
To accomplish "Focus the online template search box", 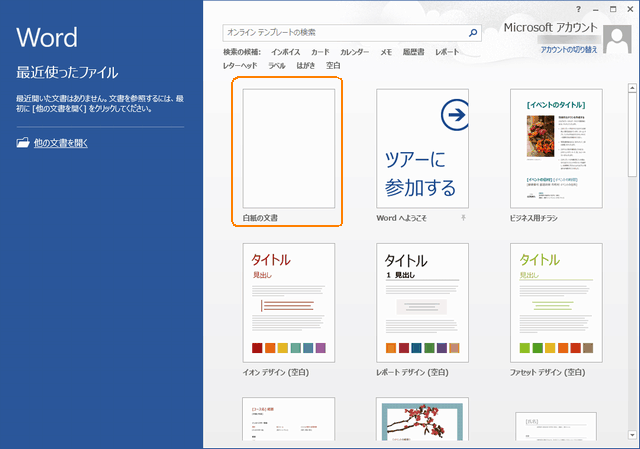I will click(x=352, y=33).
